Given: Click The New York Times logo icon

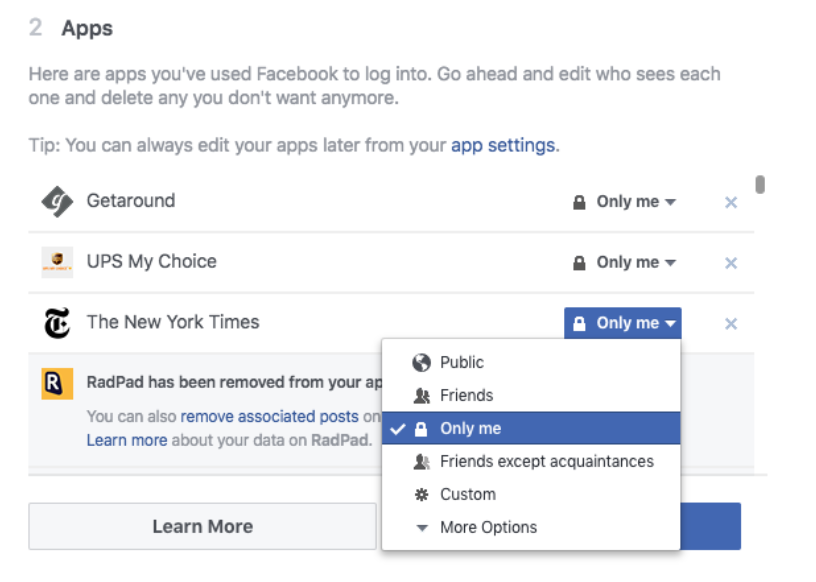Looking at the screenshot, I should (x=57, y=323).
